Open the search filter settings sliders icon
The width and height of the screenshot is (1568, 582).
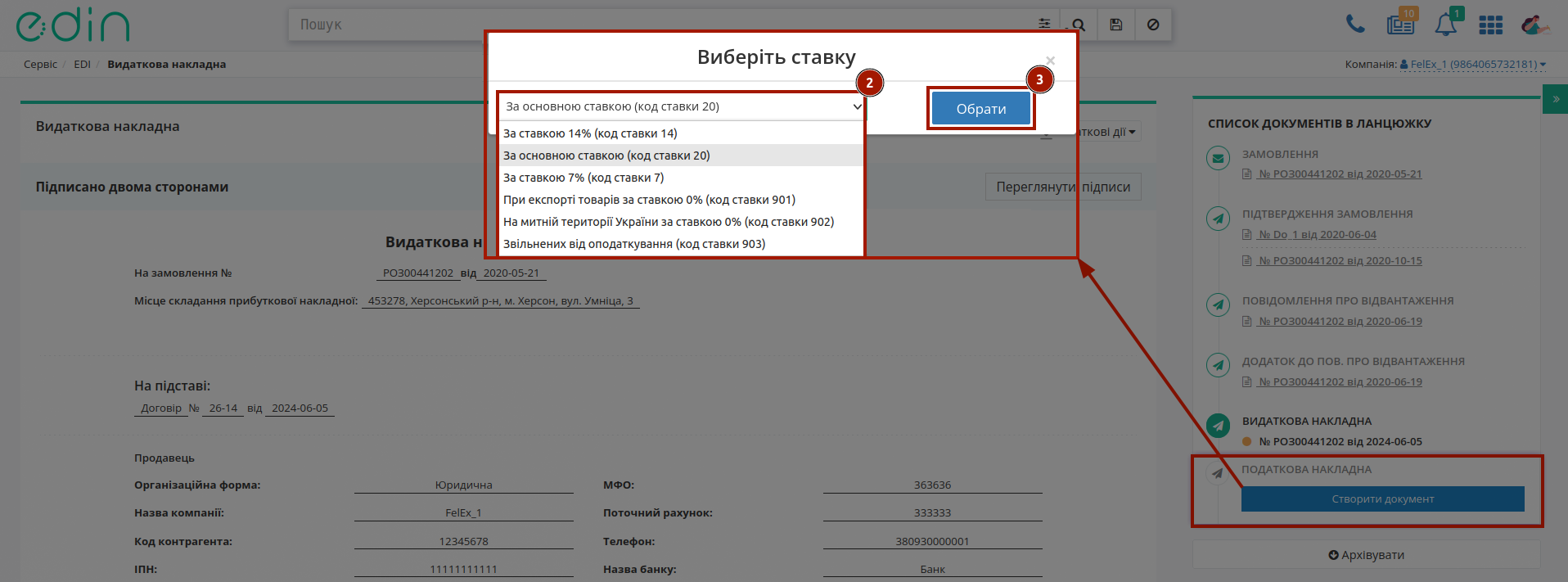point(1044,25)
